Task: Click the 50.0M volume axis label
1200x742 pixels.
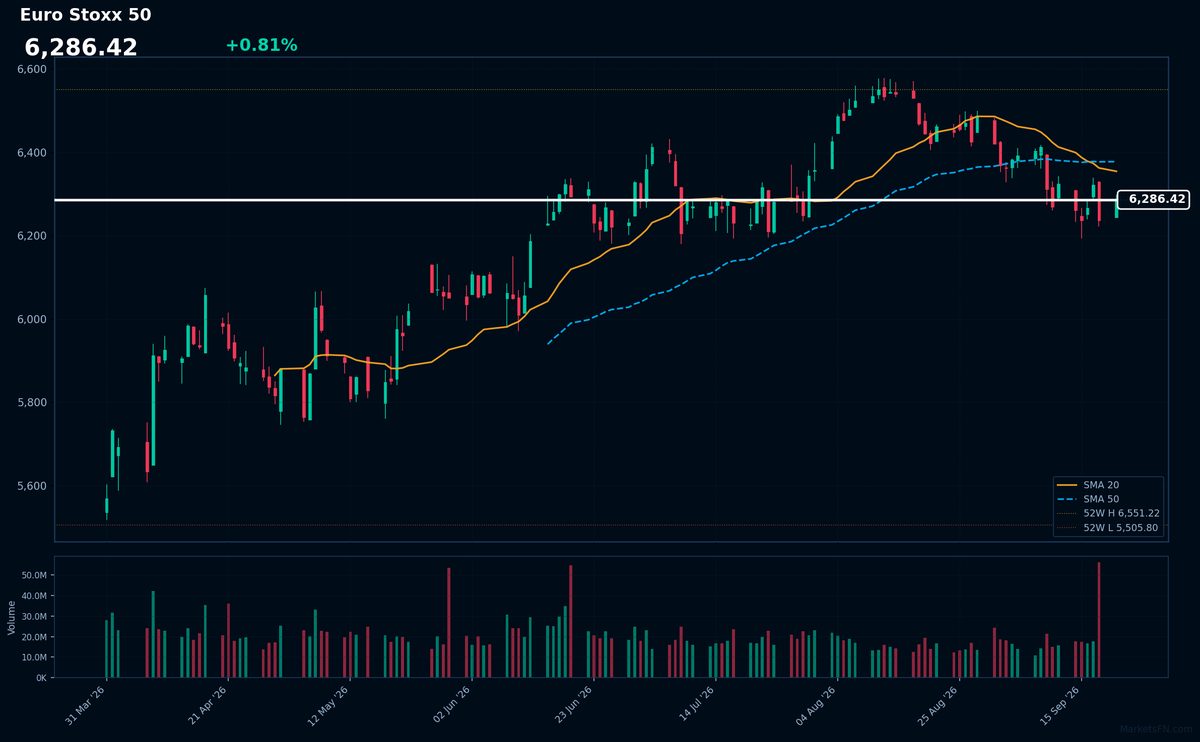Action: pyautogui.click(x=34, y=576)
